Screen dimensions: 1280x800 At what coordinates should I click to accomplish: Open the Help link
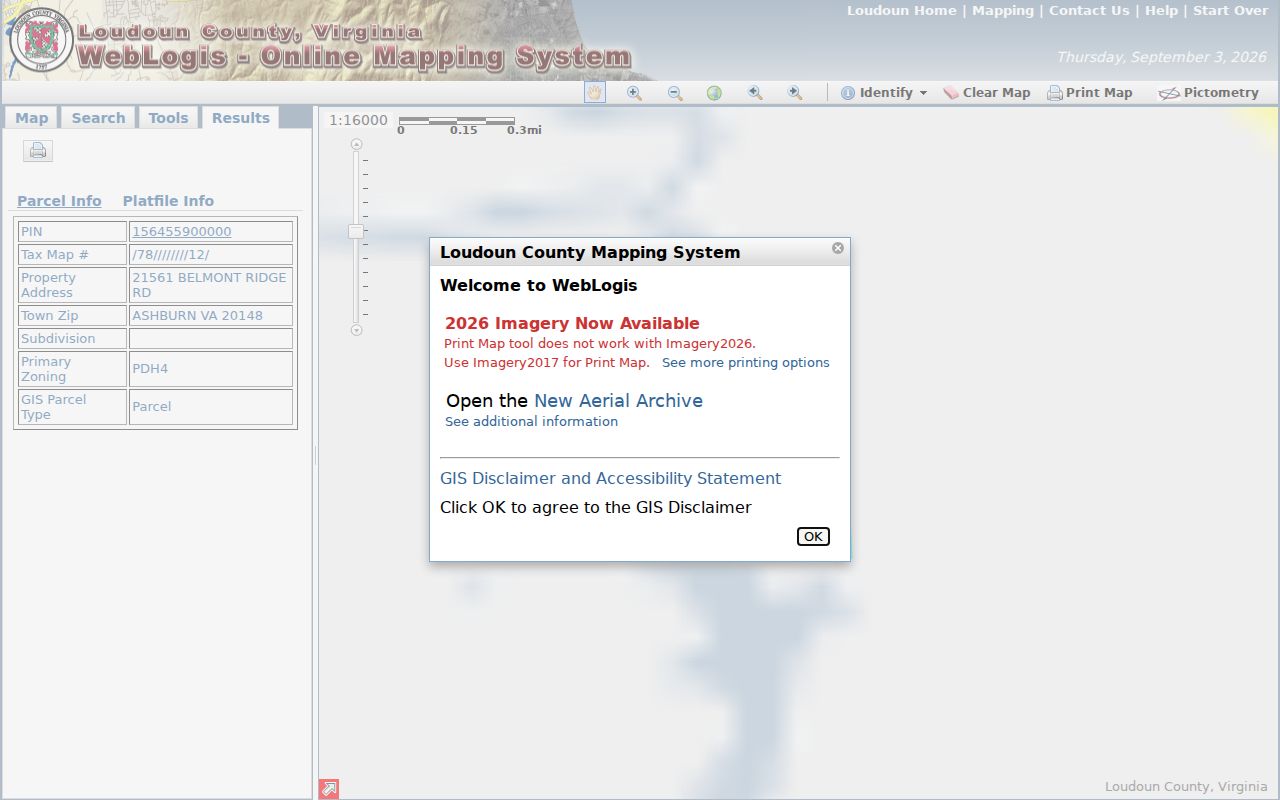tap(1161, 11)
